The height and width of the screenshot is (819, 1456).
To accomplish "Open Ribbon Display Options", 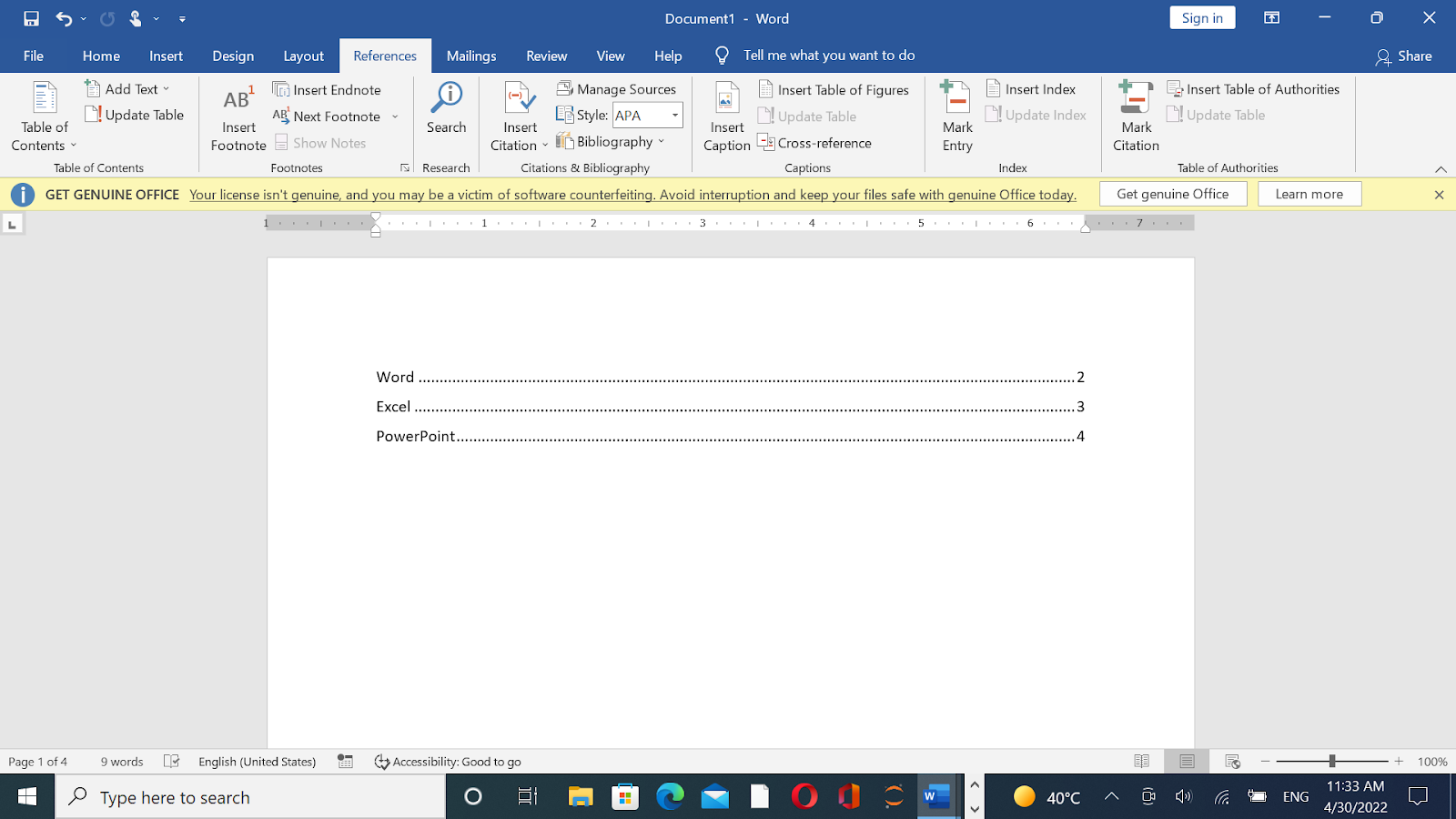I will [1271, 18].
